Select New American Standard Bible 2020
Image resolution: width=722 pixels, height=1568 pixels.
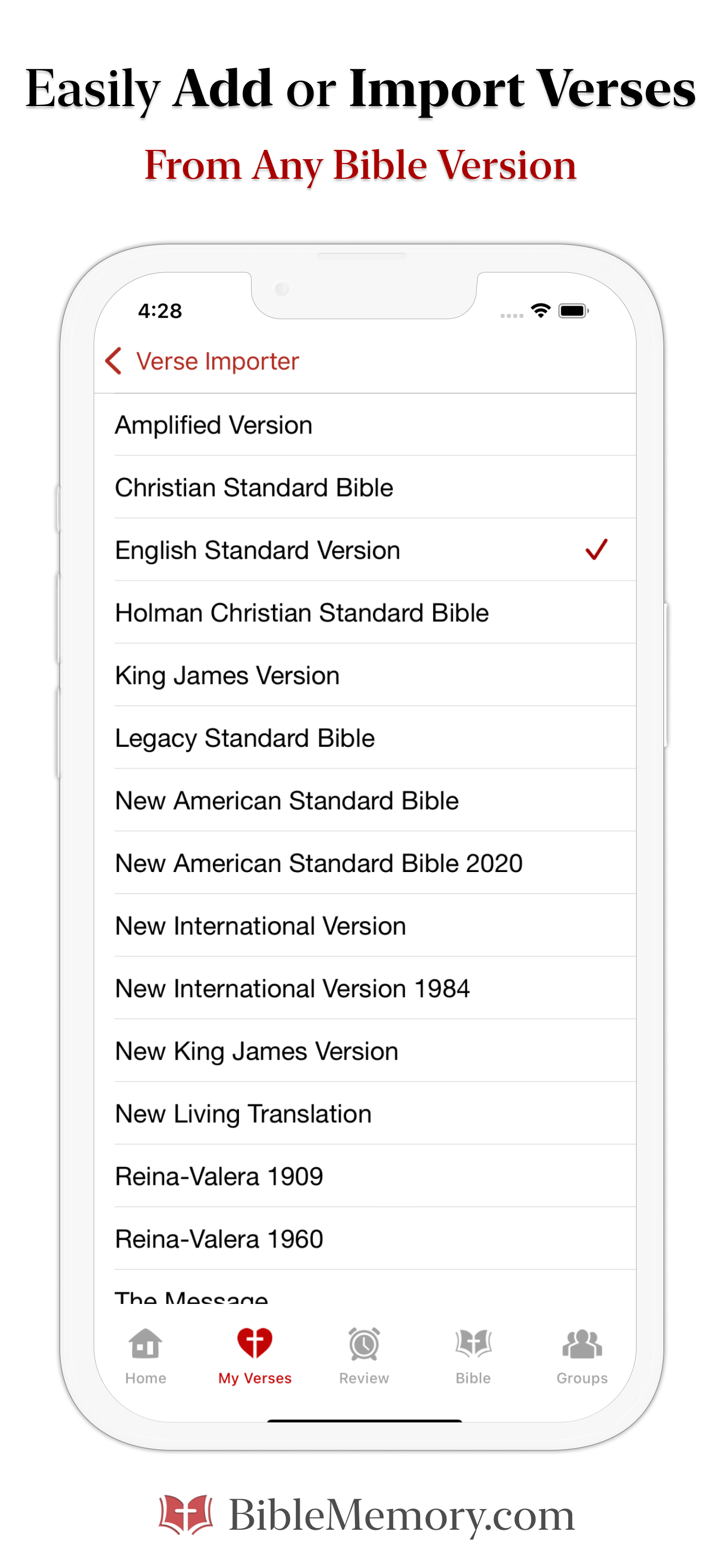pyautogui.click(x=319, y=863)
